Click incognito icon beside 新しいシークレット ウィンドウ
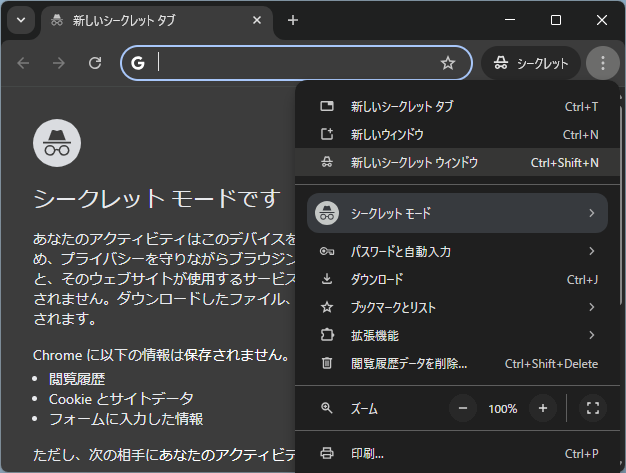 (327, 162)
